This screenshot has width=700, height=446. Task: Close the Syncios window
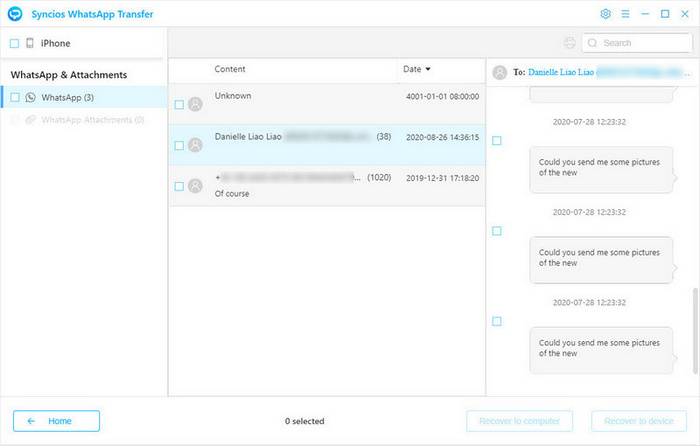(x=685, y=14)
